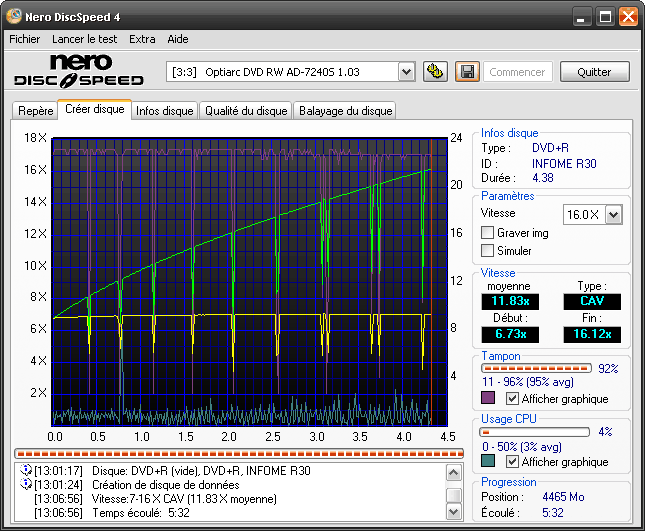The height and width of the screenshot is (531, 645).
Task: Minimize the Nero DiscSpeed window
Action: [581, 17]
